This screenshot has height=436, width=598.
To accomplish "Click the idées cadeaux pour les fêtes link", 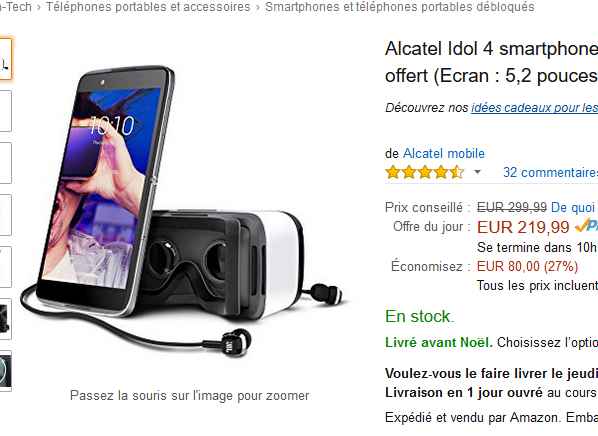I will 535,108.
